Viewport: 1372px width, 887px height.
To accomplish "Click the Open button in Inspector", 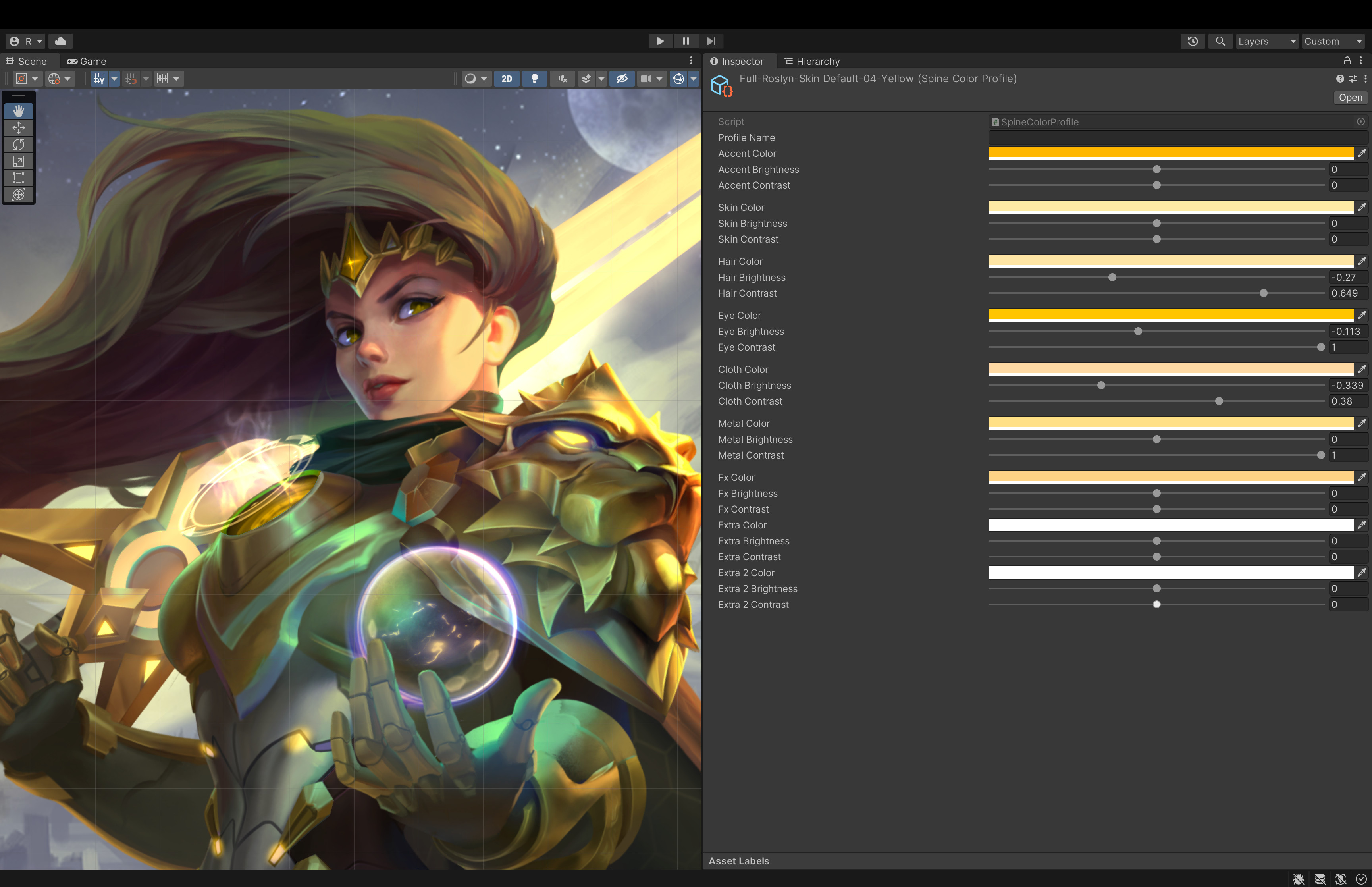I will (x=1350, y=98).
